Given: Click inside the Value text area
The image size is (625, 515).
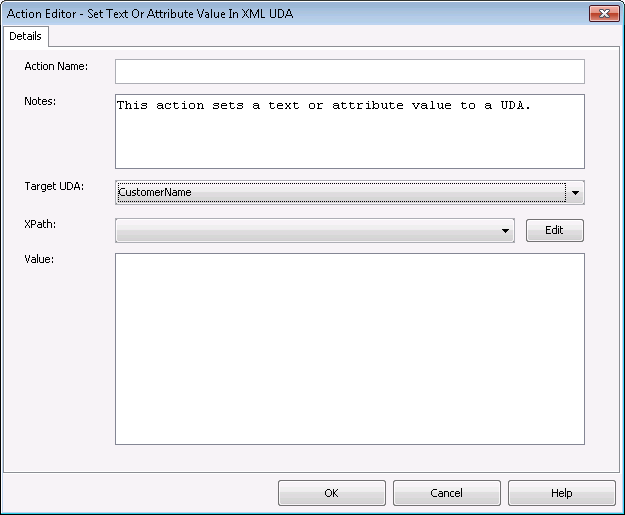Looking at the screenshot, I should tap(350, 349).
